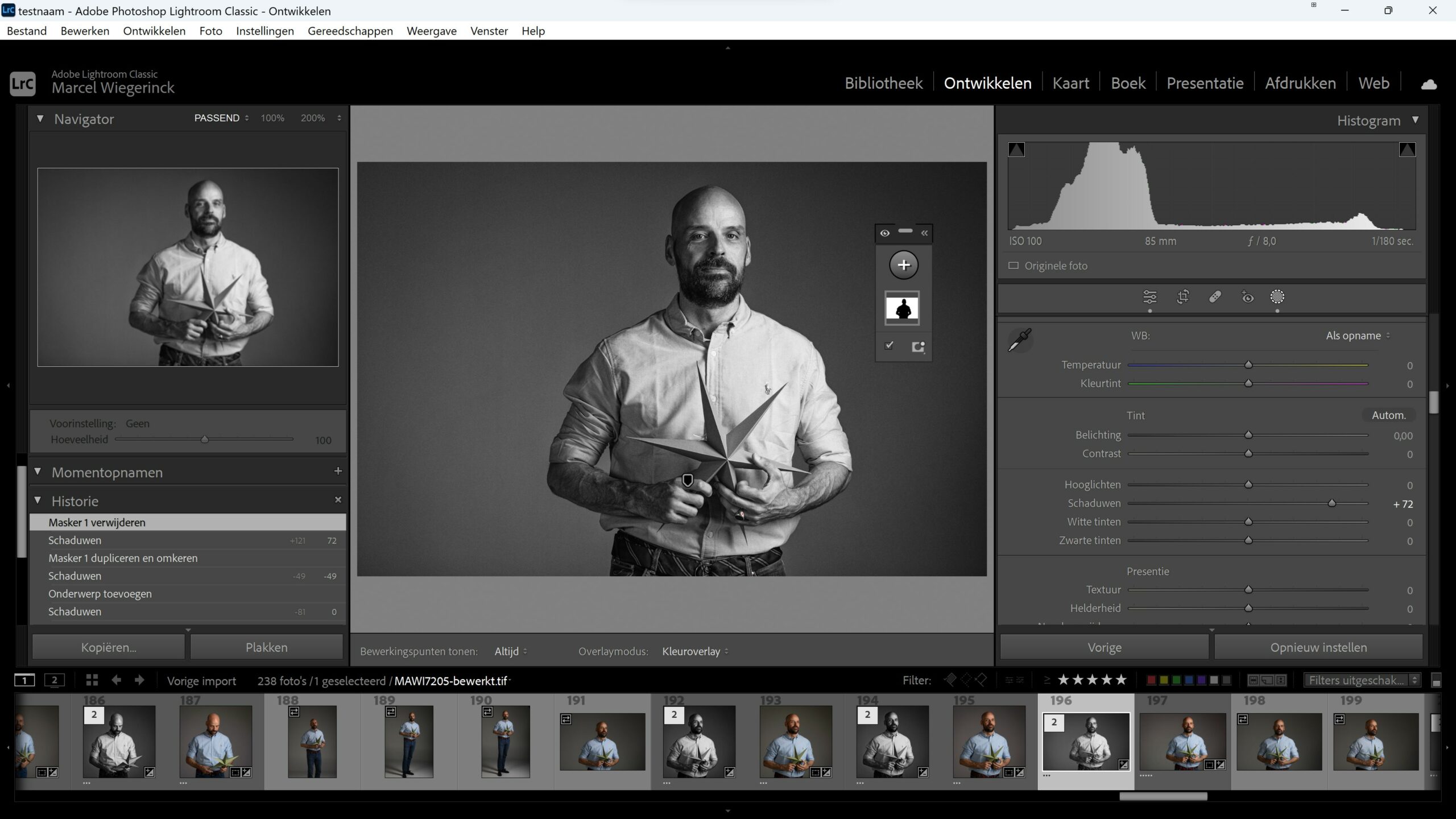Screen dimensions: 1456x819
Task: Switch to grid view in filmstrip bar
Action: [x=92, y=680]
